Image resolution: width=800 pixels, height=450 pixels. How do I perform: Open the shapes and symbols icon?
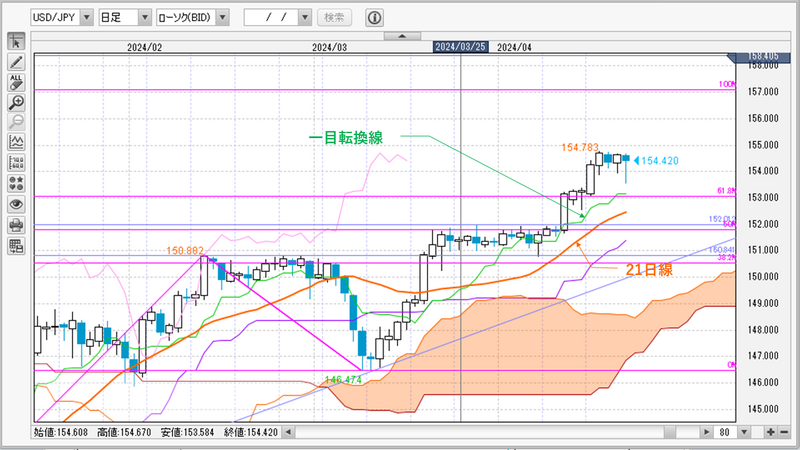16,183
